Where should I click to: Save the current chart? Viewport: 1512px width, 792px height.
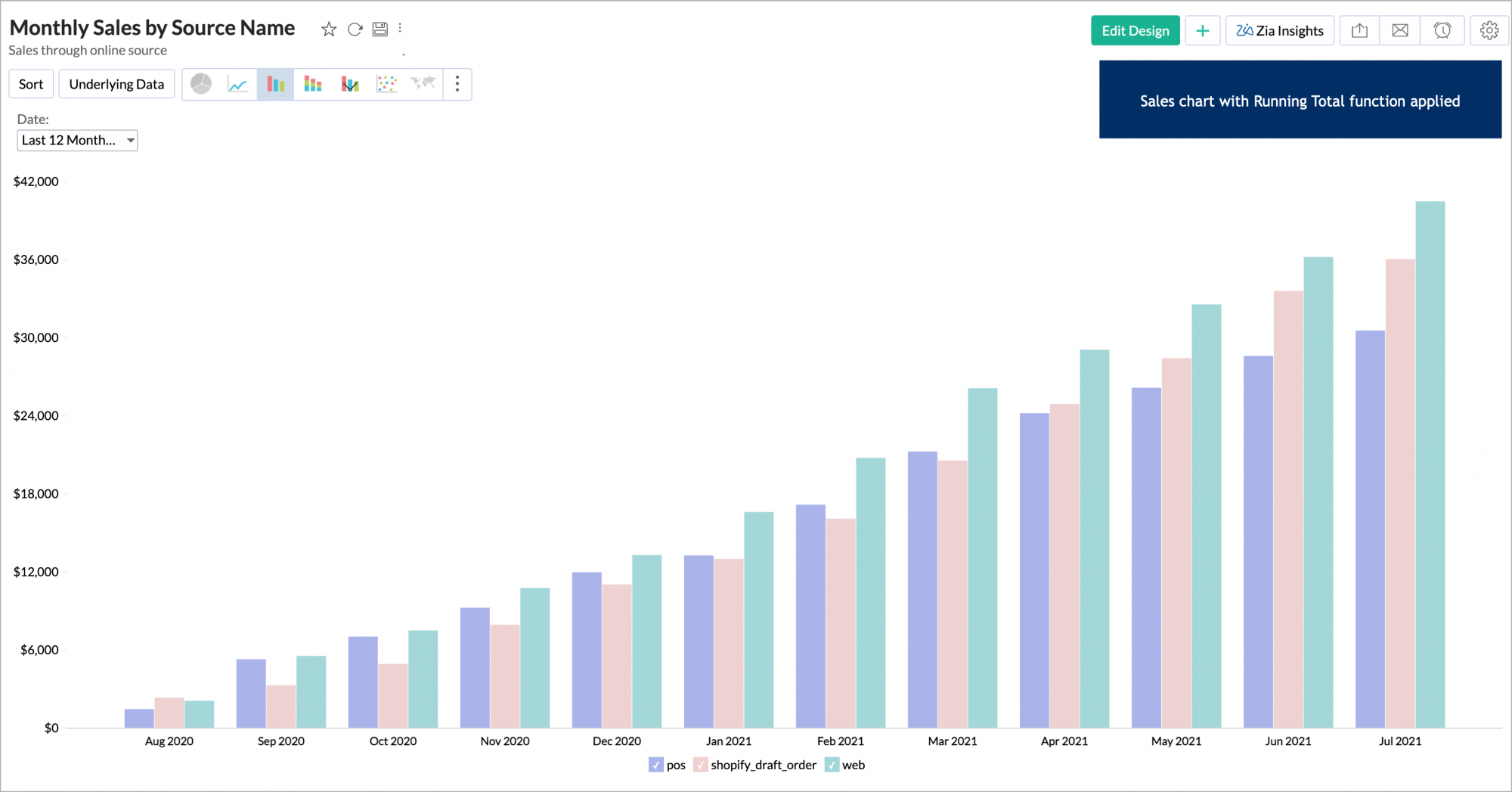[x=380, y=29]
